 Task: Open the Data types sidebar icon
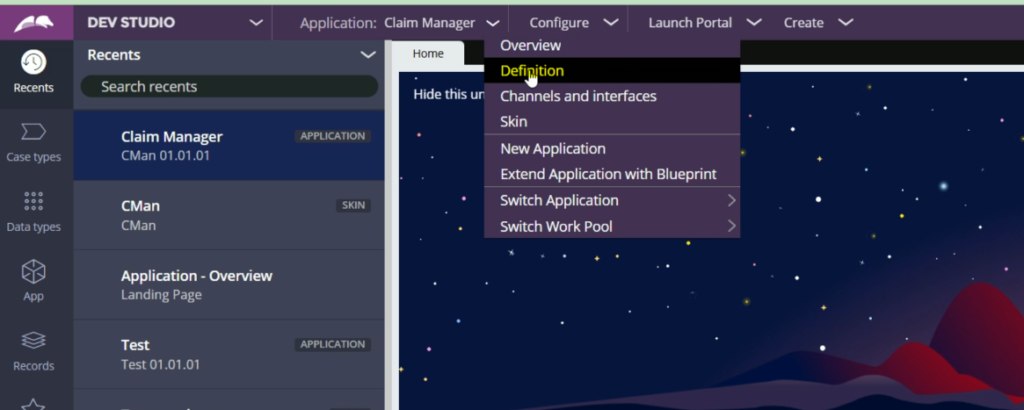click(x=33, y=212)
